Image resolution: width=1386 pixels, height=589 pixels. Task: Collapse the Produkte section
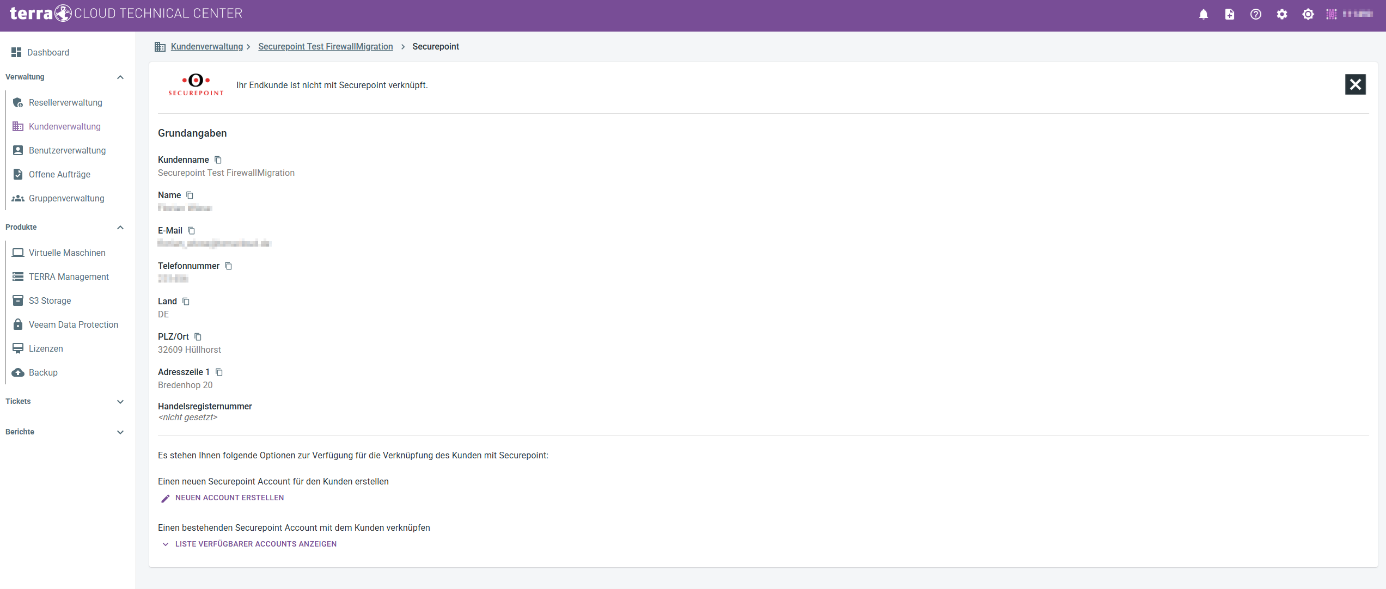120,227
